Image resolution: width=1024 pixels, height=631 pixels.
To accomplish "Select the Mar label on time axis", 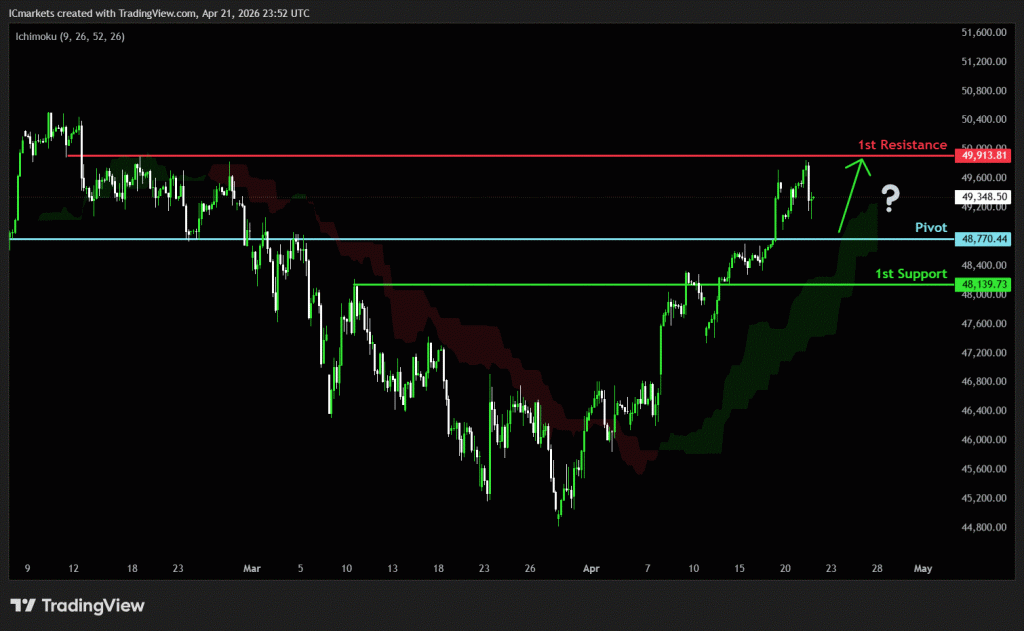I will point(251,568).
